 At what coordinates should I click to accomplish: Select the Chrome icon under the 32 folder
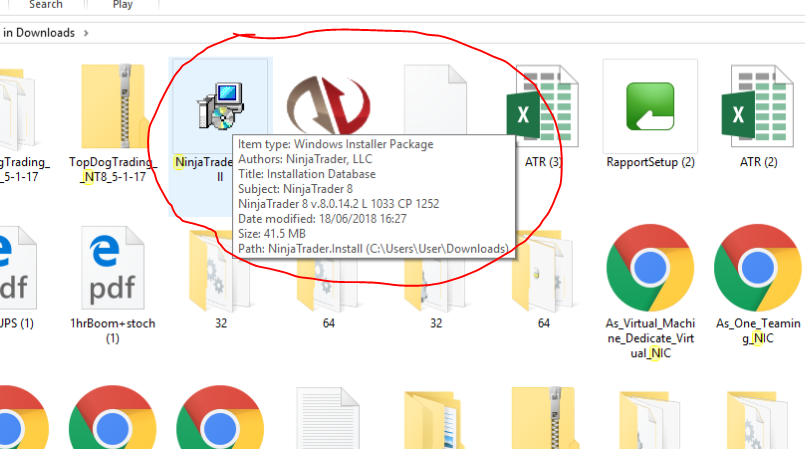(x=220, y=418)
